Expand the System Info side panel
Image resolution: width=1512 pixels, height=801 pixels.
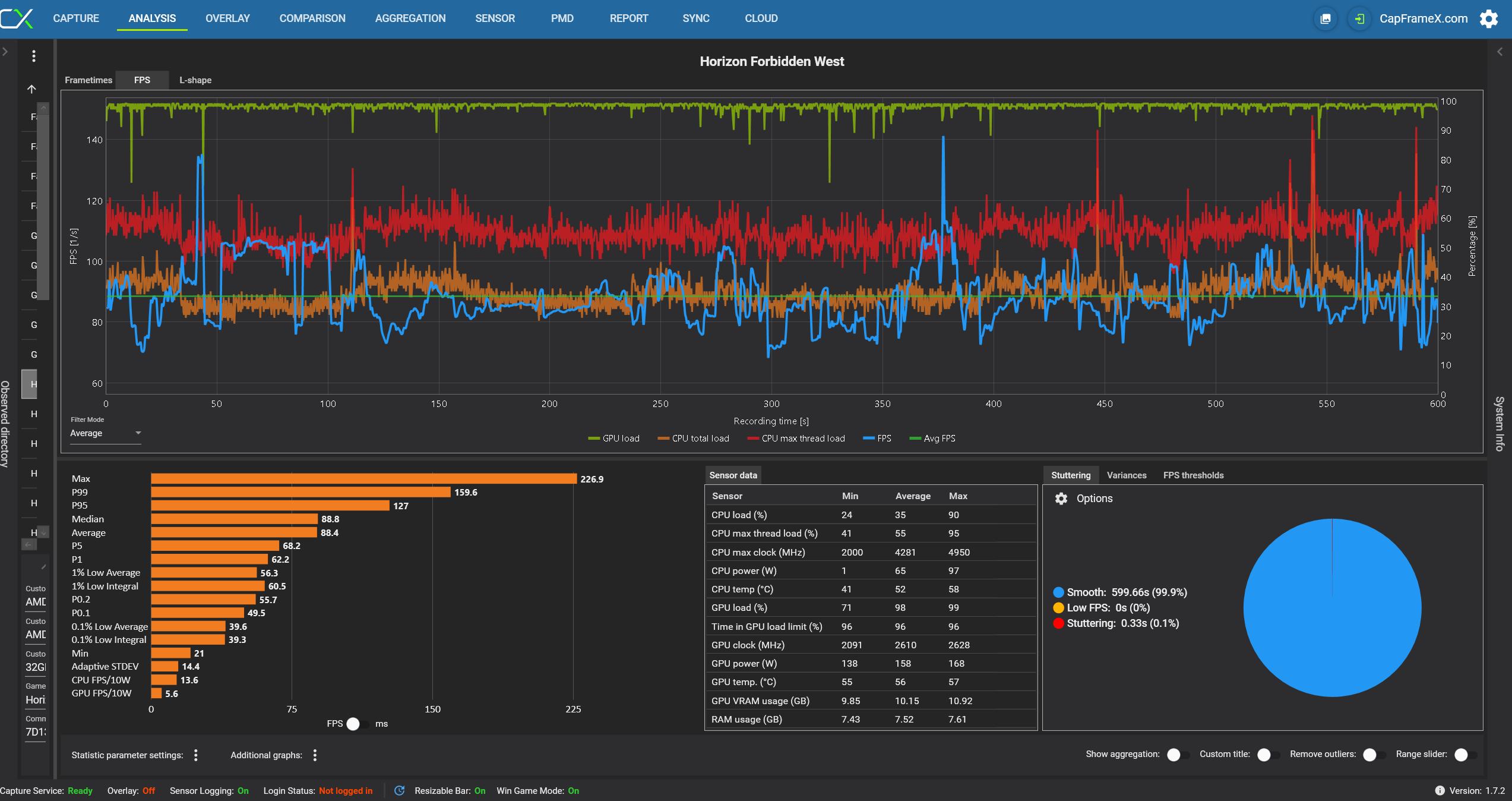coord(1500,52)
